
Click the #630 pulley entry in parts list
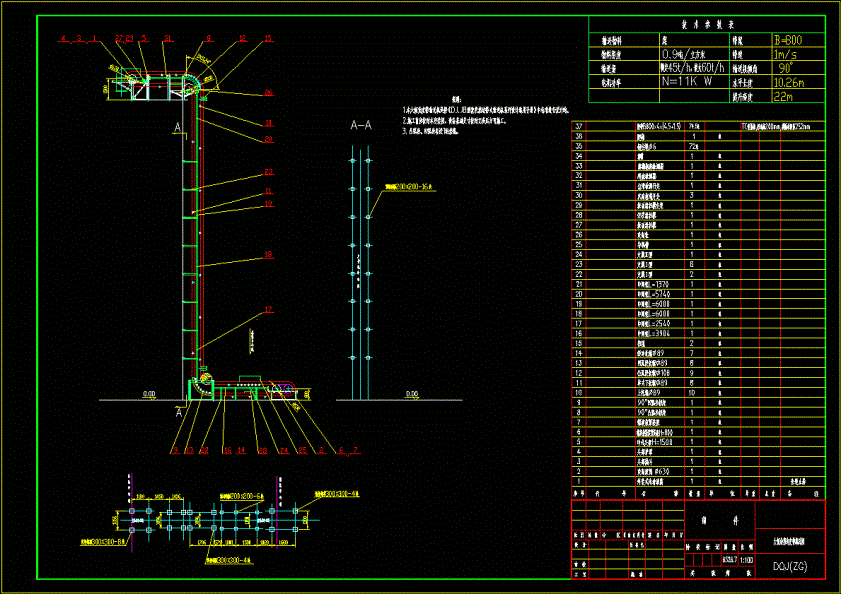pyautogui.click(x=653, y=472)
